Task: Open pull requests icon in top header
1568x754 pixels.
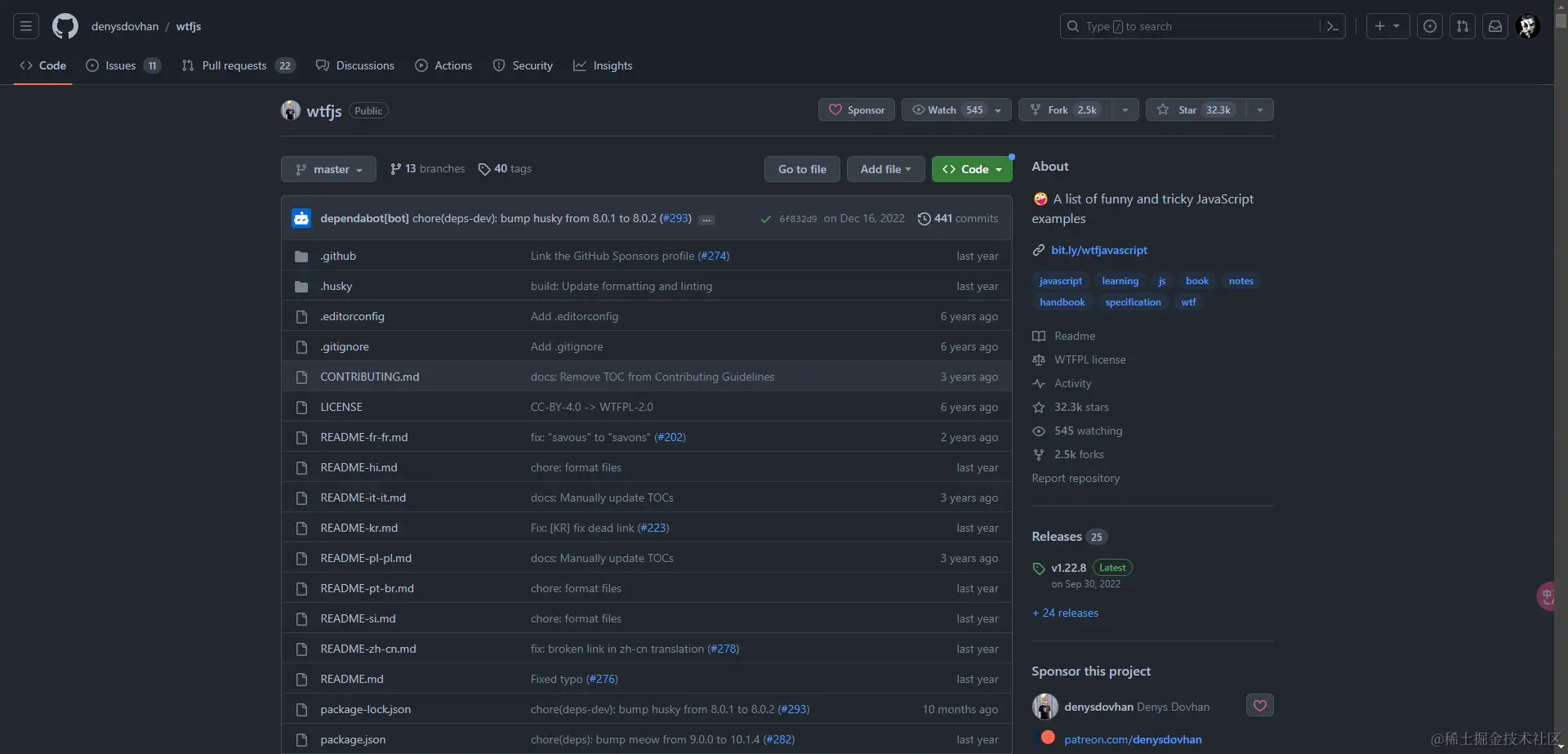Action: coord(1463,26)
